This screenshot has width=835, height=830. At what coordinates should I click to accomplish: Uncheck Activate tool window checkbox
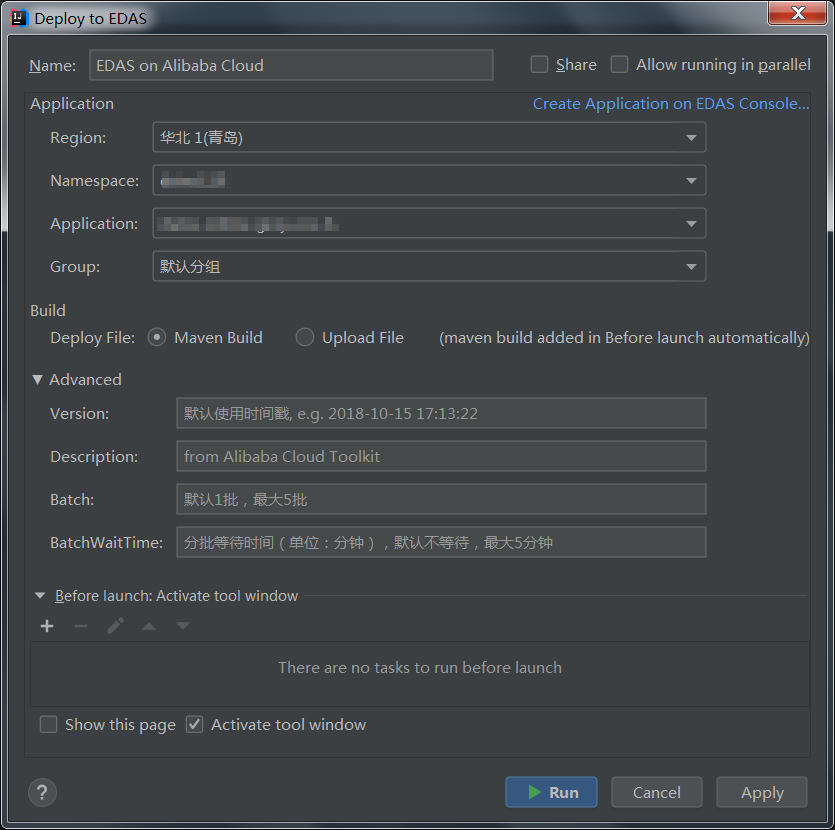[x=194, y=724]
